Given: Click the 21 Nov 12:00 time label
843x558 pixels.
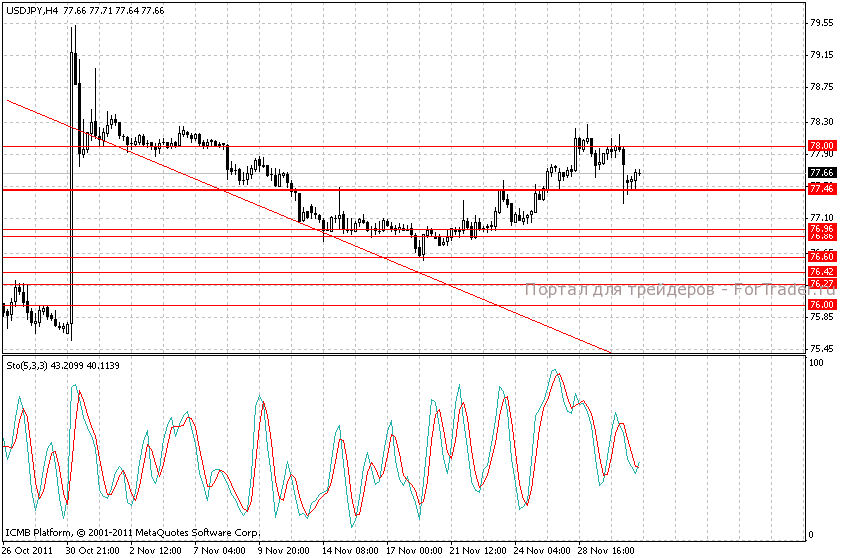Looking at the screenshot, I should (x=478, y=550).
